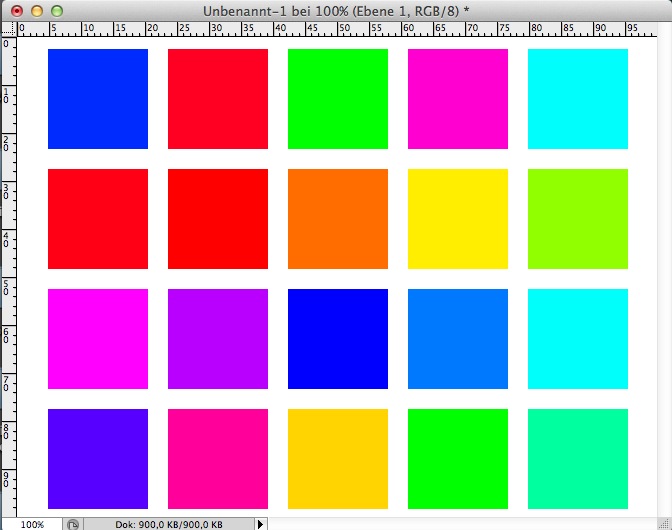Click the round status bar icon beside the zoom field
672x530 pixels.
(x=73, y=523)
